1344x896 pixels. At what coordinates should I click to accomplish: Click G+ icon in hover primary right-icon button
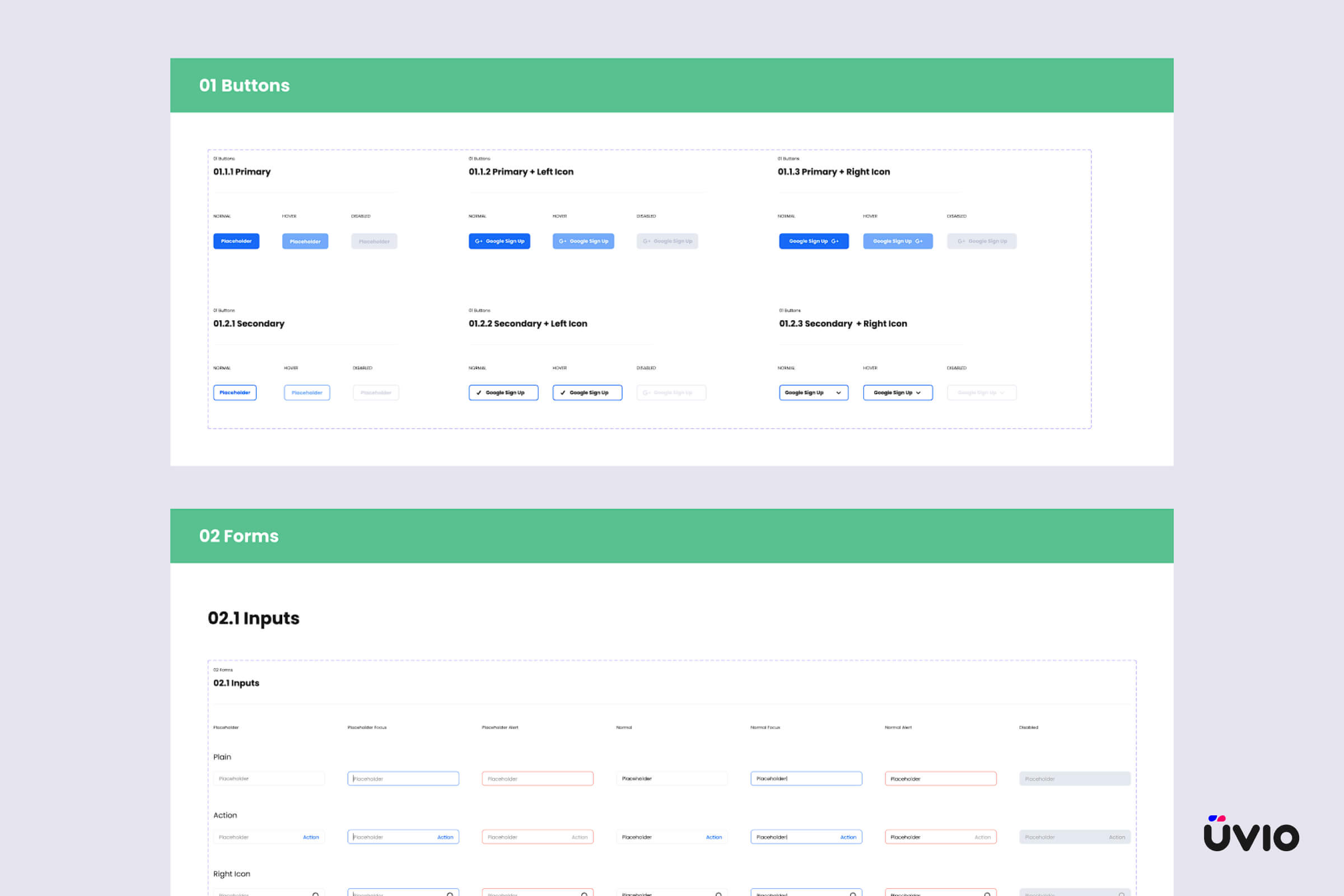pyautogui.click(x=919, y=241)
